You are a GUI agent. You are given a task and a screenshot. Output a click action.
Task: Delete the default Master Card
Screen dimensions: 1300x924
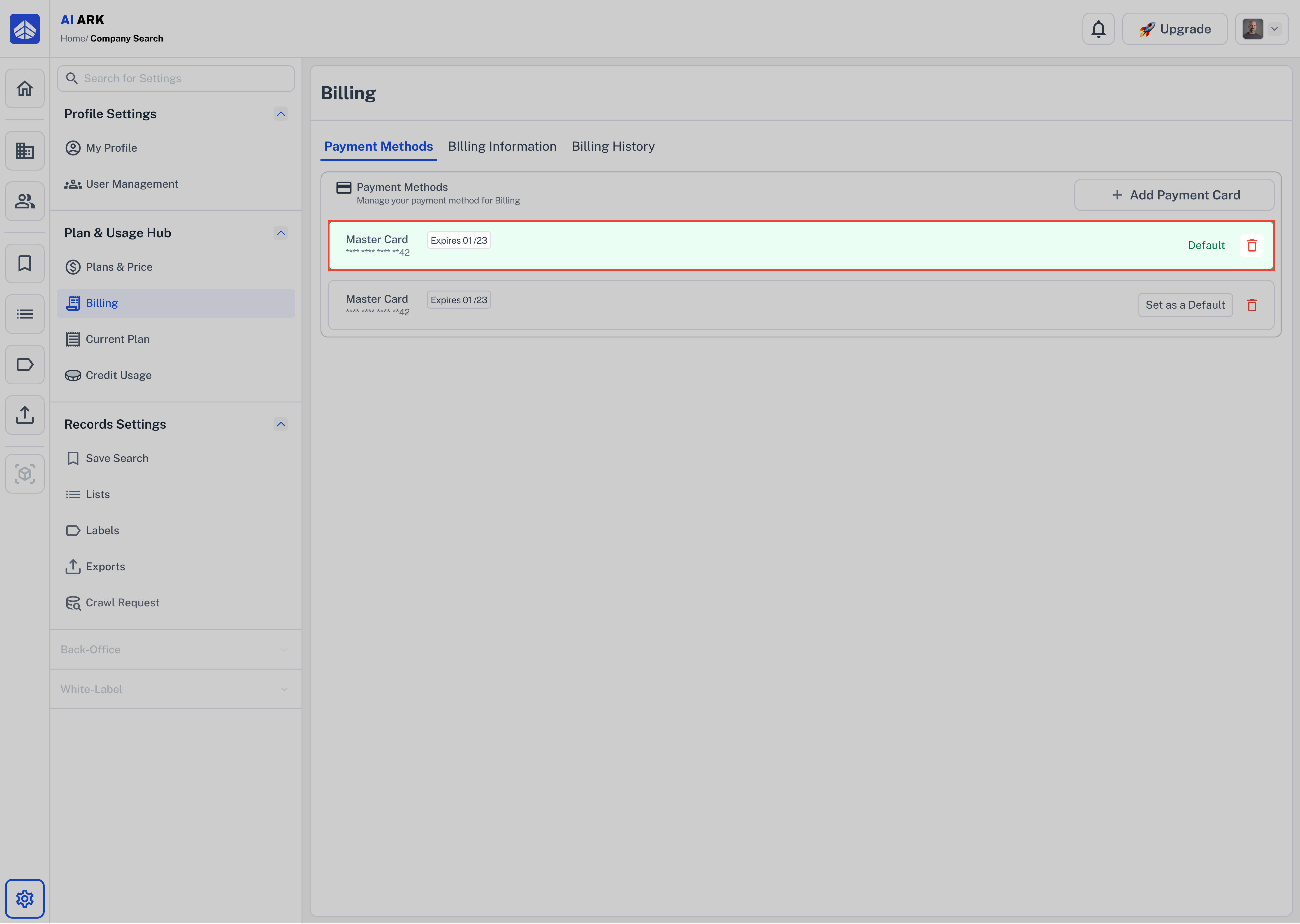click(1252, 246)
